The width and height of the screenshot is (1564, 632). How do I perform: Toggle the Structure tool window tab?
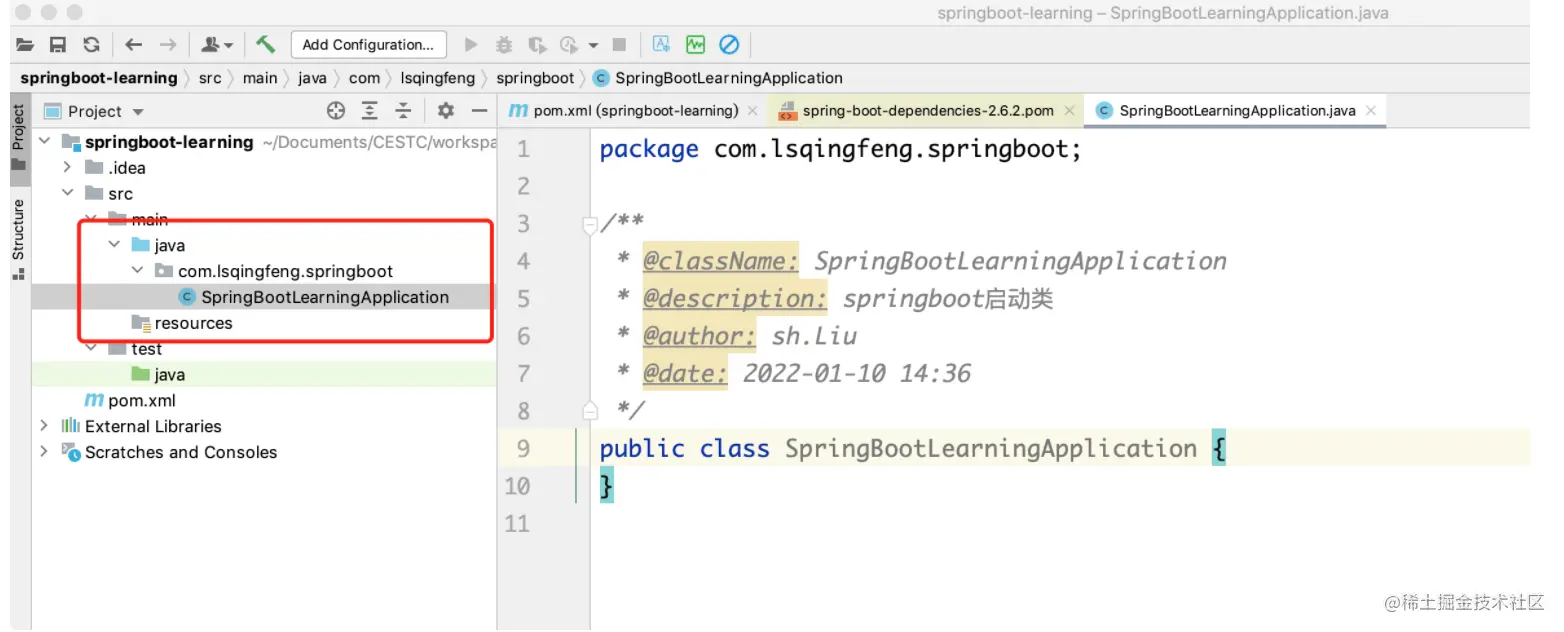[x=18, y=240]
